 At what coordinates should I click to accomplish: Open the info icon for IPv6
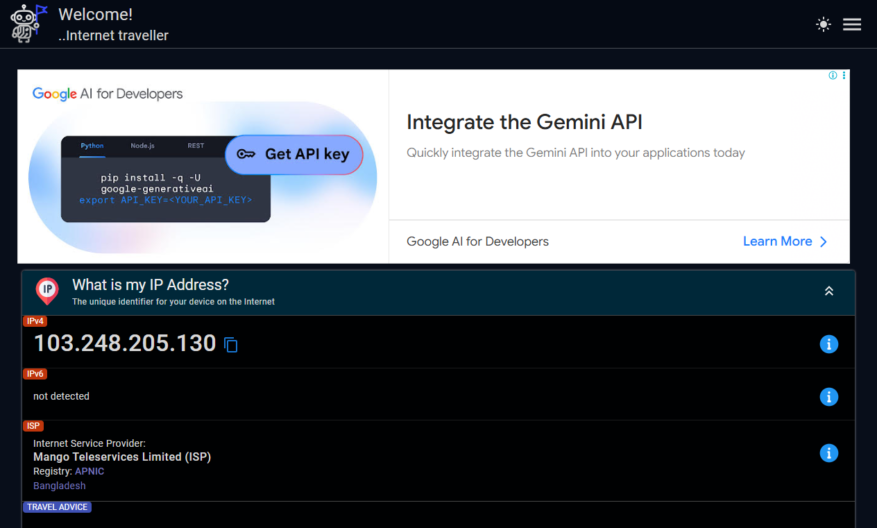(829, 397)
